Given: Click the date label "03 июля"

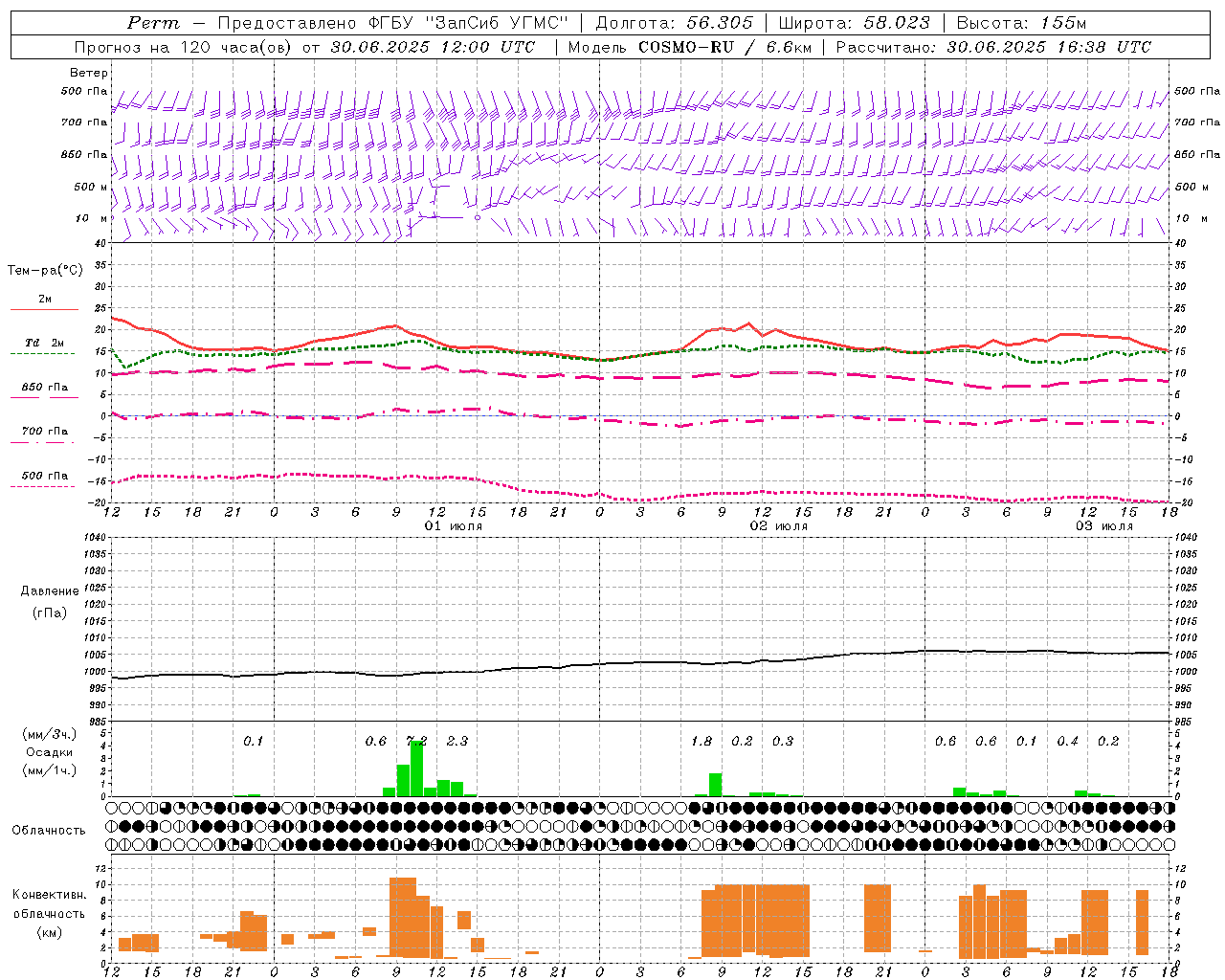Looking at the screenshot, I should click(x=1104, y=526).
